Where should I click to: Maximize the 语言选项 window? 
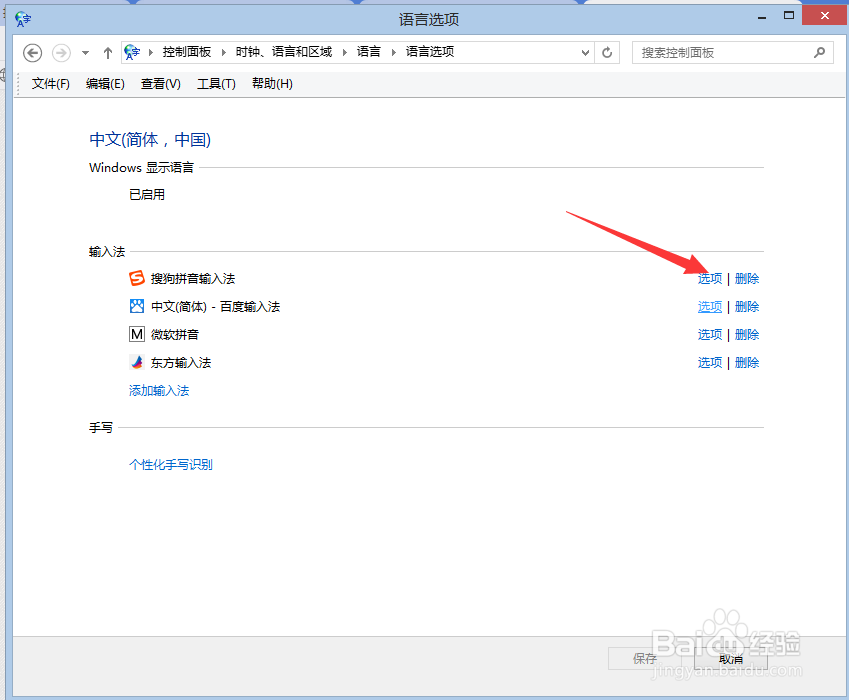pyautogui.click(x=789, y=16)
